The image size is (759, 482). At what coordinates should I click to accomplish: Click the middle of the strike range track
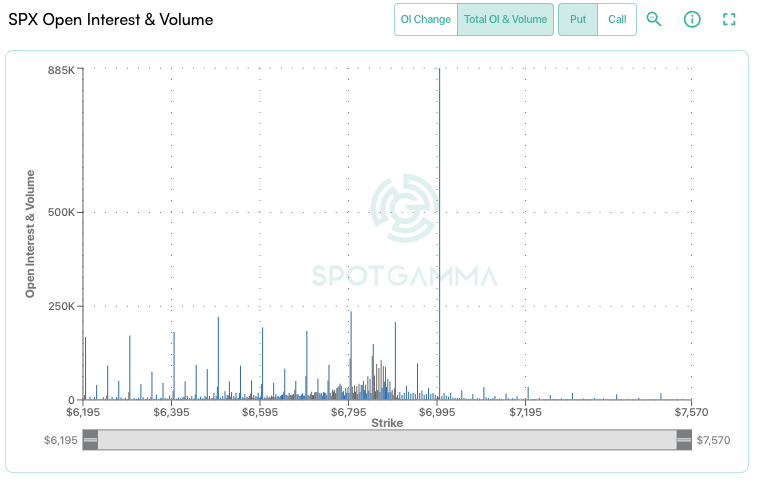387,440
